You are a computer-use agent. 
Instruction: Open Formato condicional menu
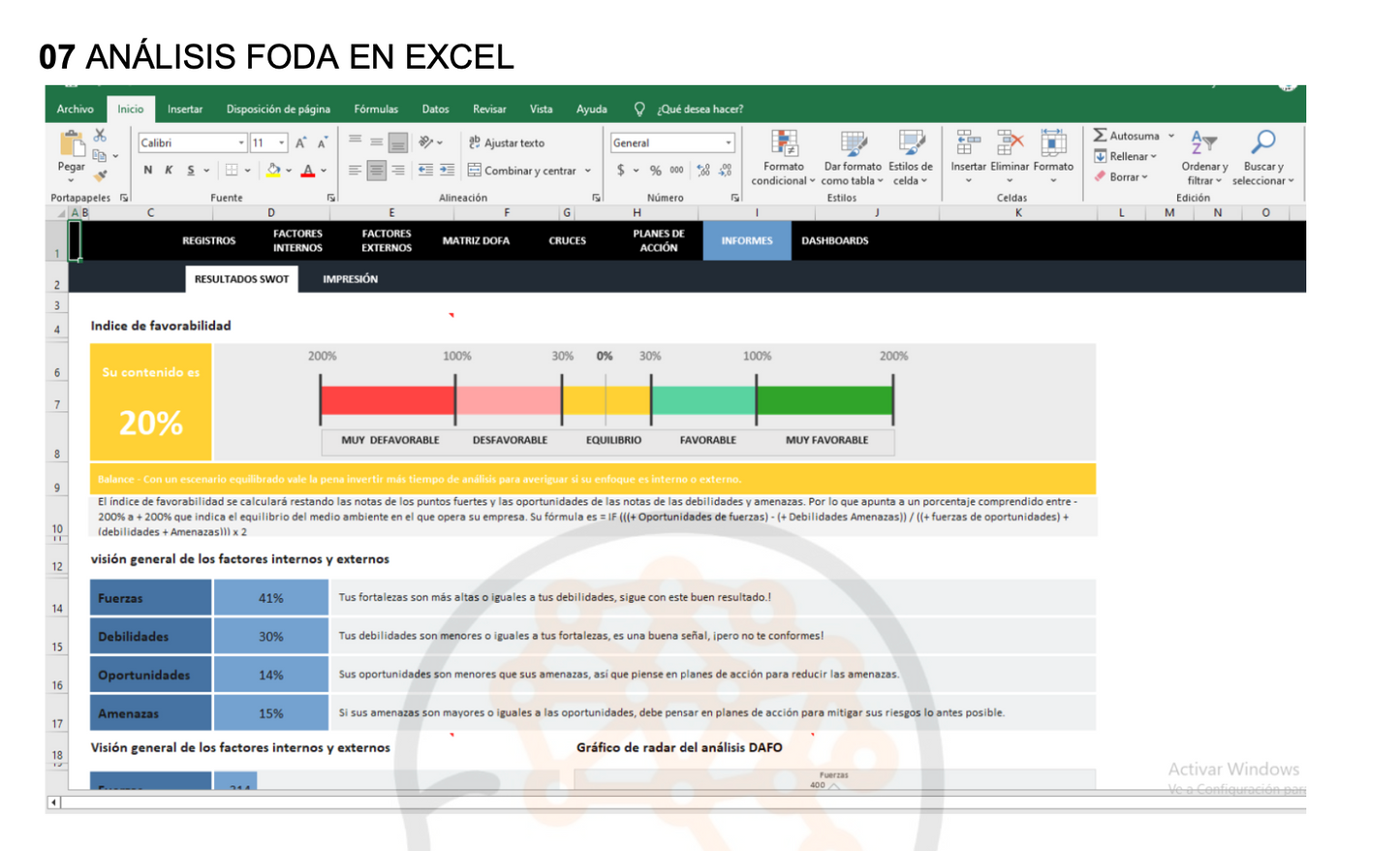pos(784,158)
